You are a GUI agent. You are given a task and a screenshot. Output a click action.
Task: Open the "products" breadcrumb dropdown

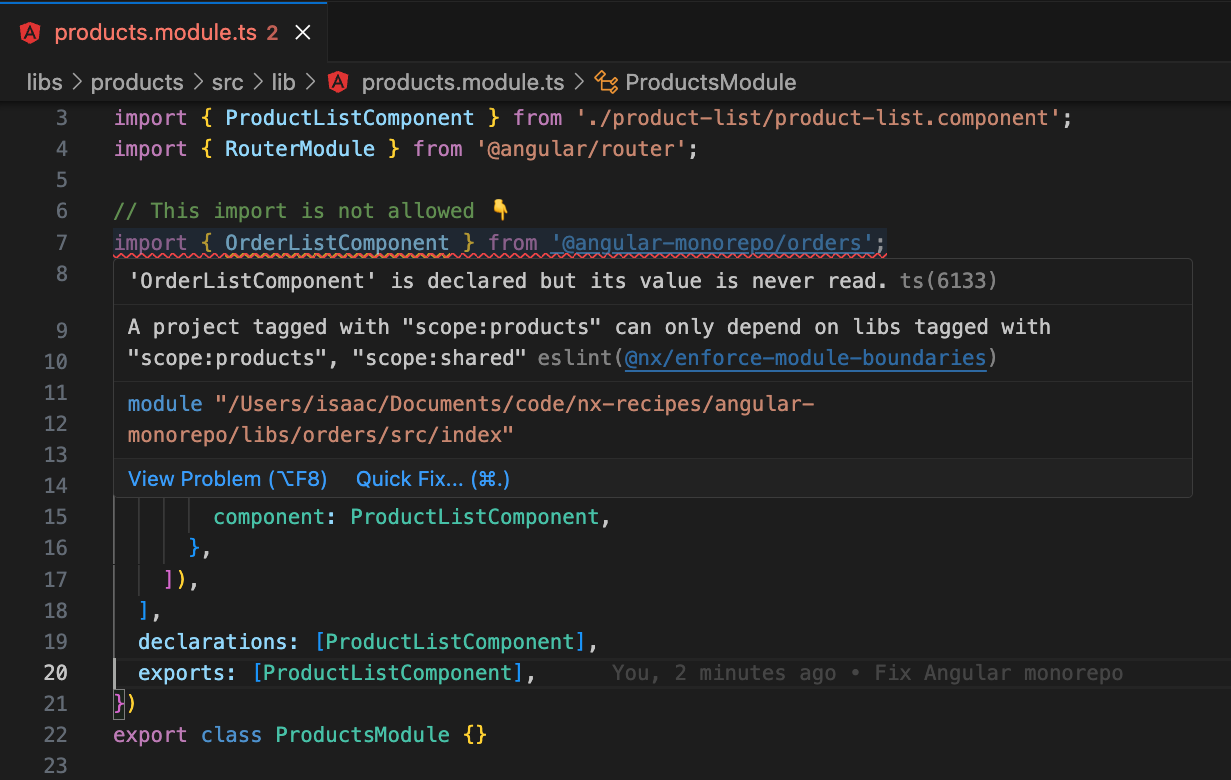(137, 82)
